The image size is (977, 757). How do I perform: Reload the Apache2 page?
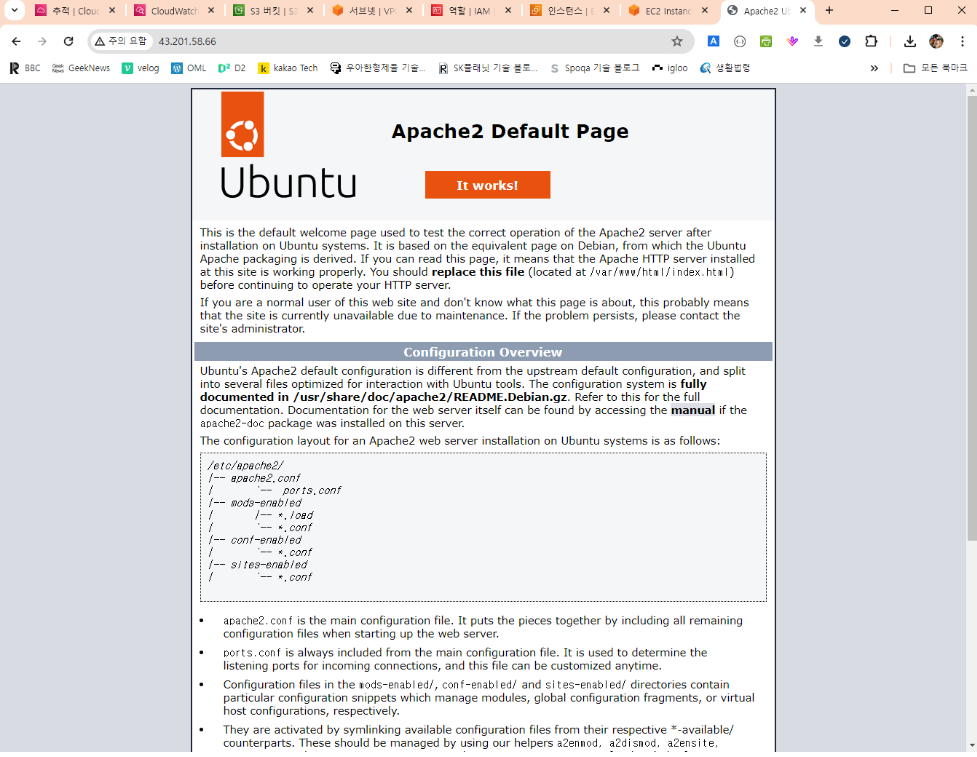pos(69,41)
